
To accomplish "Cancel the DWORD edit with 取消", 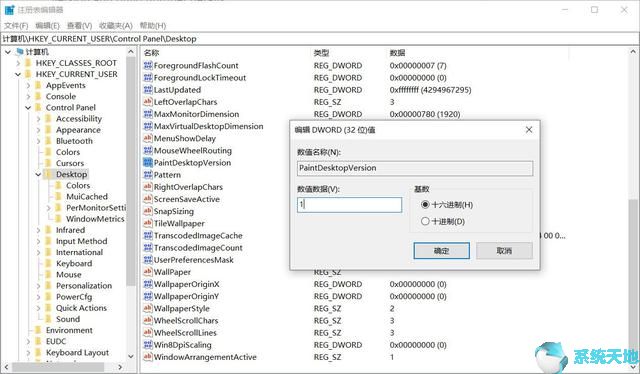I will coord(504,251).
